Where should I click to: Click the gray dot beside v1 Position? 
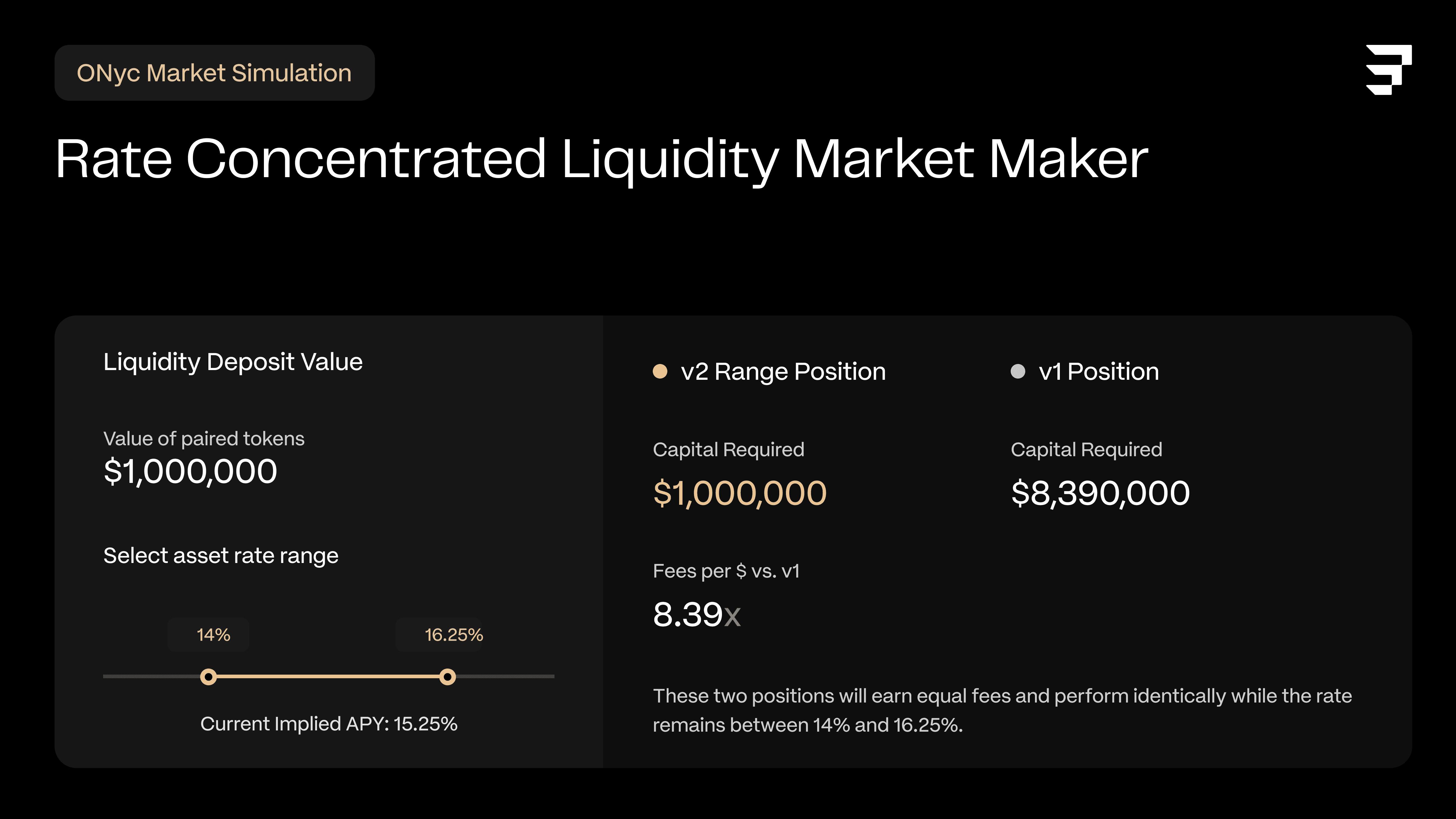pyautogui.click(x=1017, y=371)
